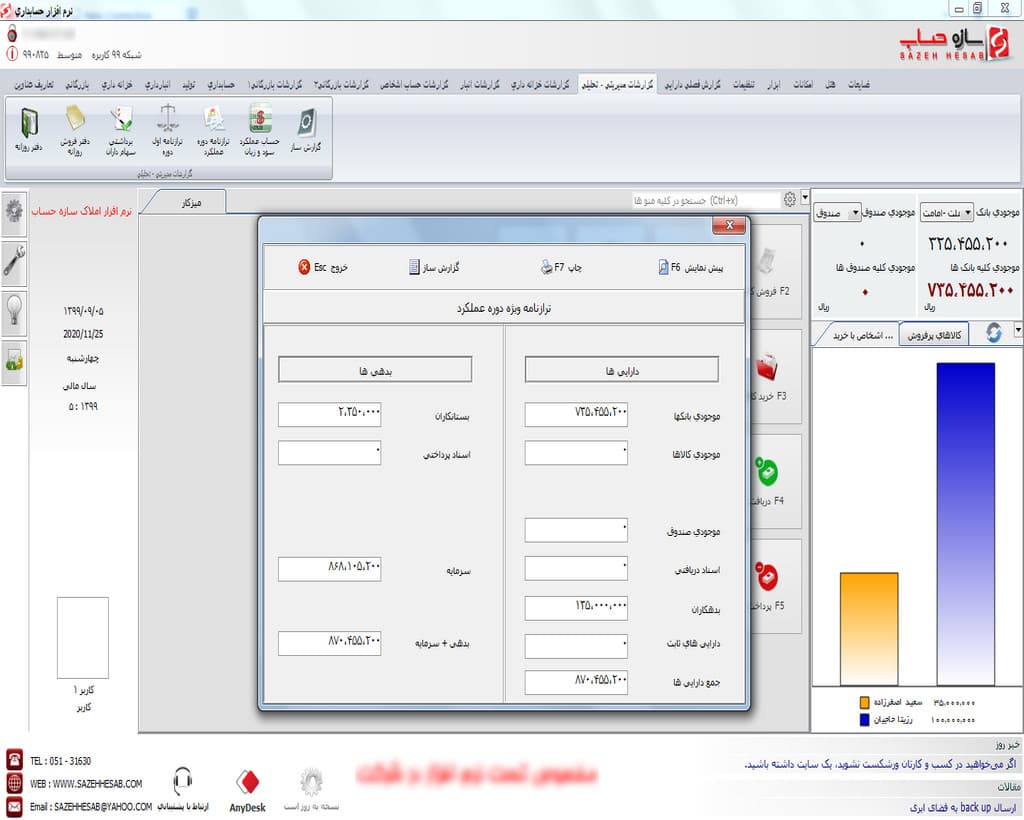Click ارتباط با پشتیبانی headset support icon

click(x=183, y=789)
